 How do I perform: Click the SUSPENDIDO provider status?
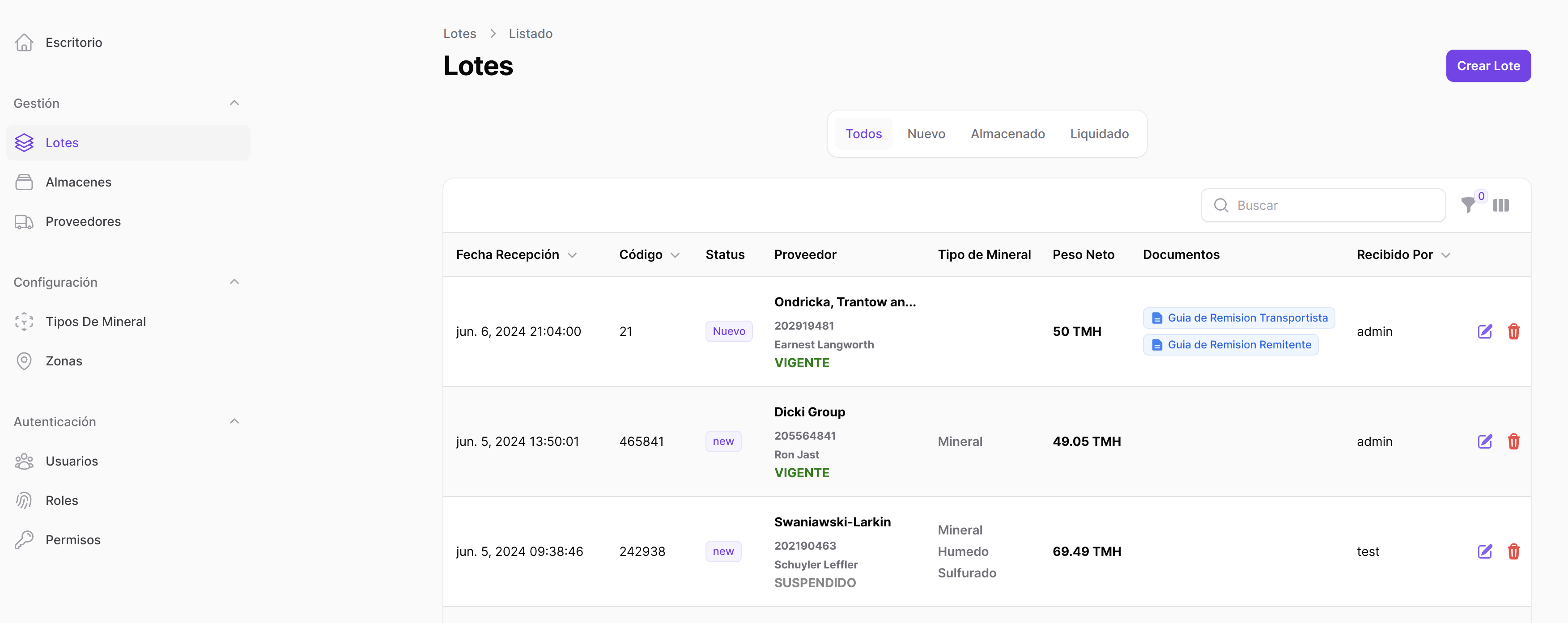click(x=815, y=583)
